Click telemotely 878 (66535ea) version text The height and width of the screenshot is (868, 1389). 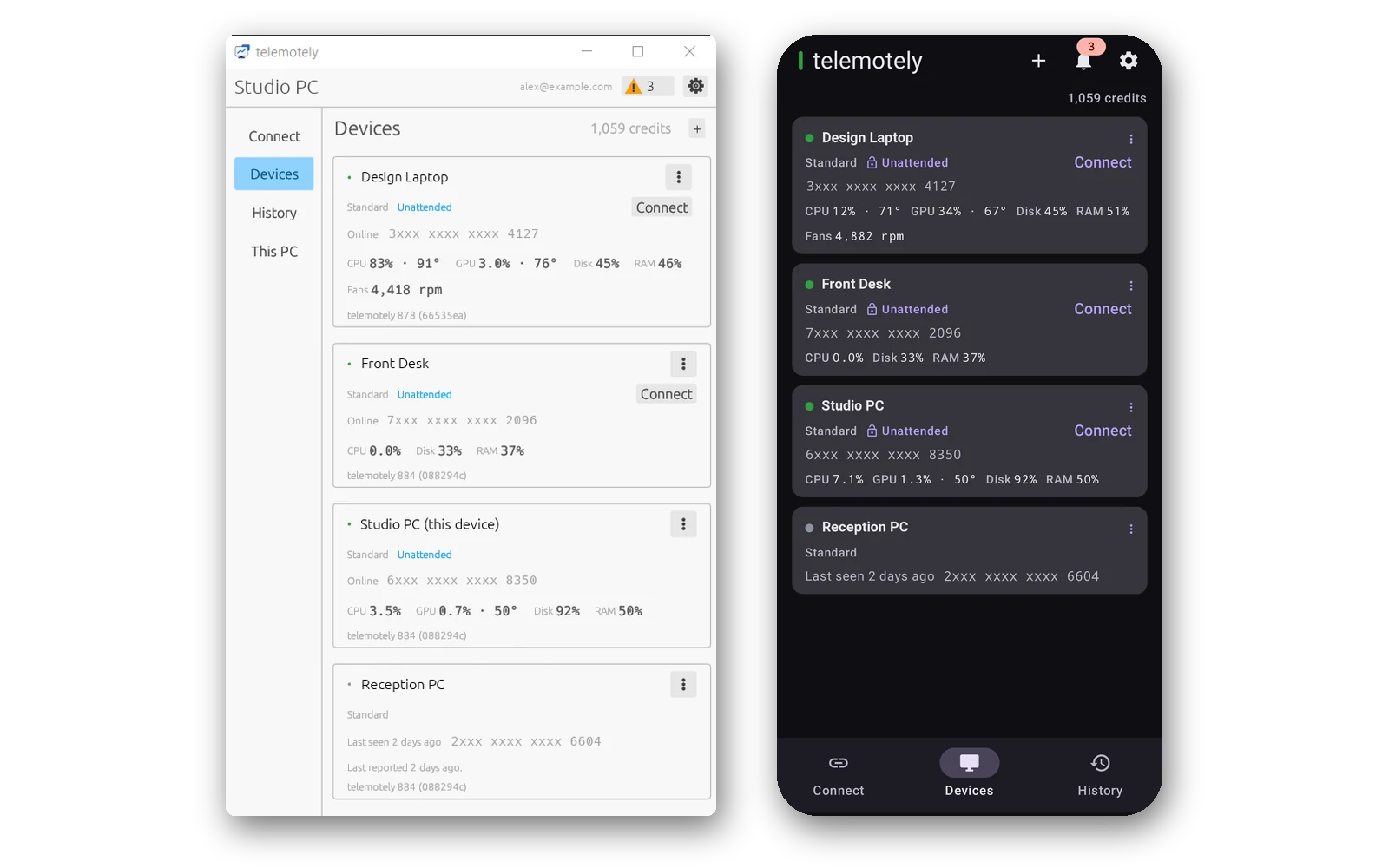click(406, 316)
